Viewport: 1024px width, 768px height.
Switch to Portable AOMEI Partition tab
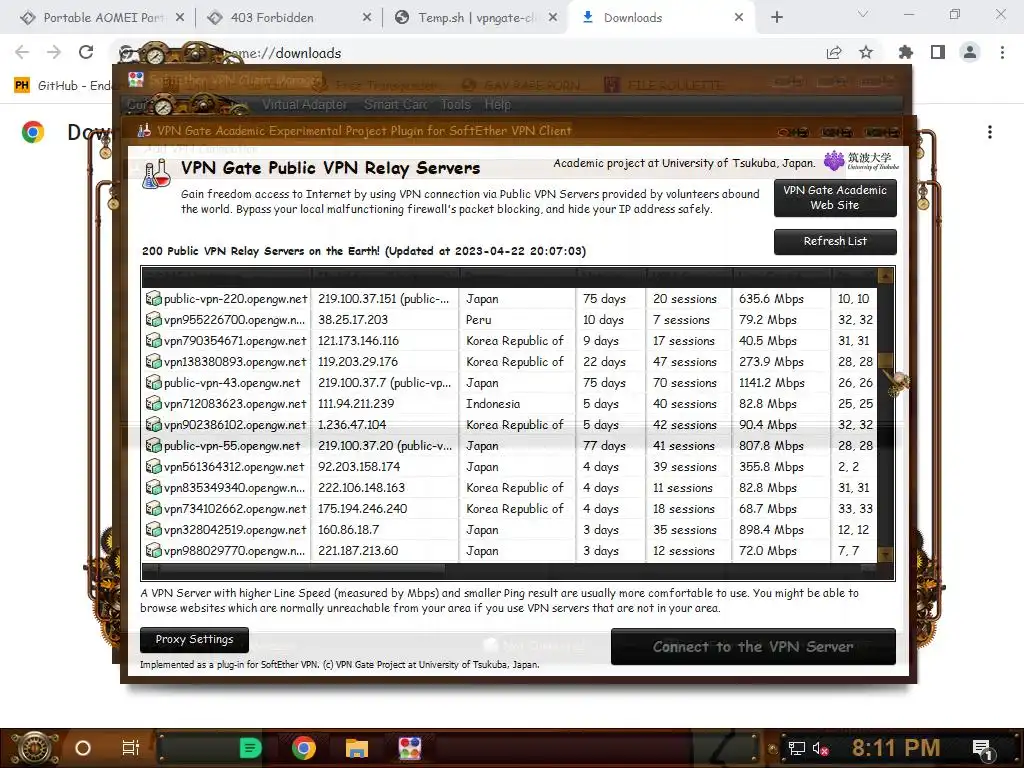click(x=101, y=18)
